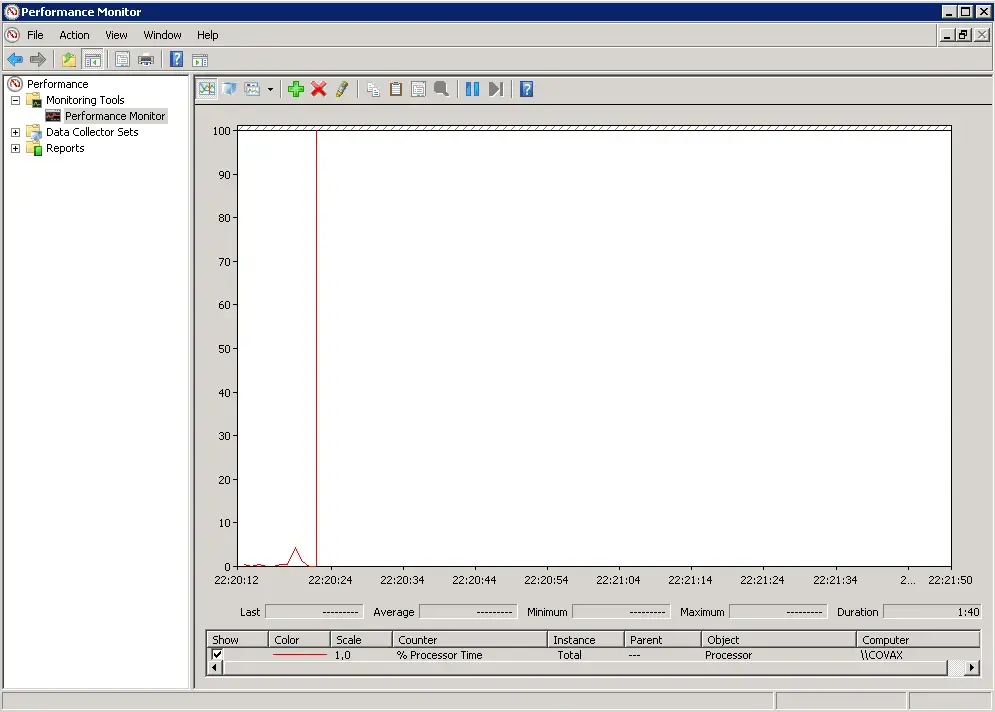Select Data Collector Sets node
The height and width of the screenshot is (712, 995).
click(x=92, y=132)
